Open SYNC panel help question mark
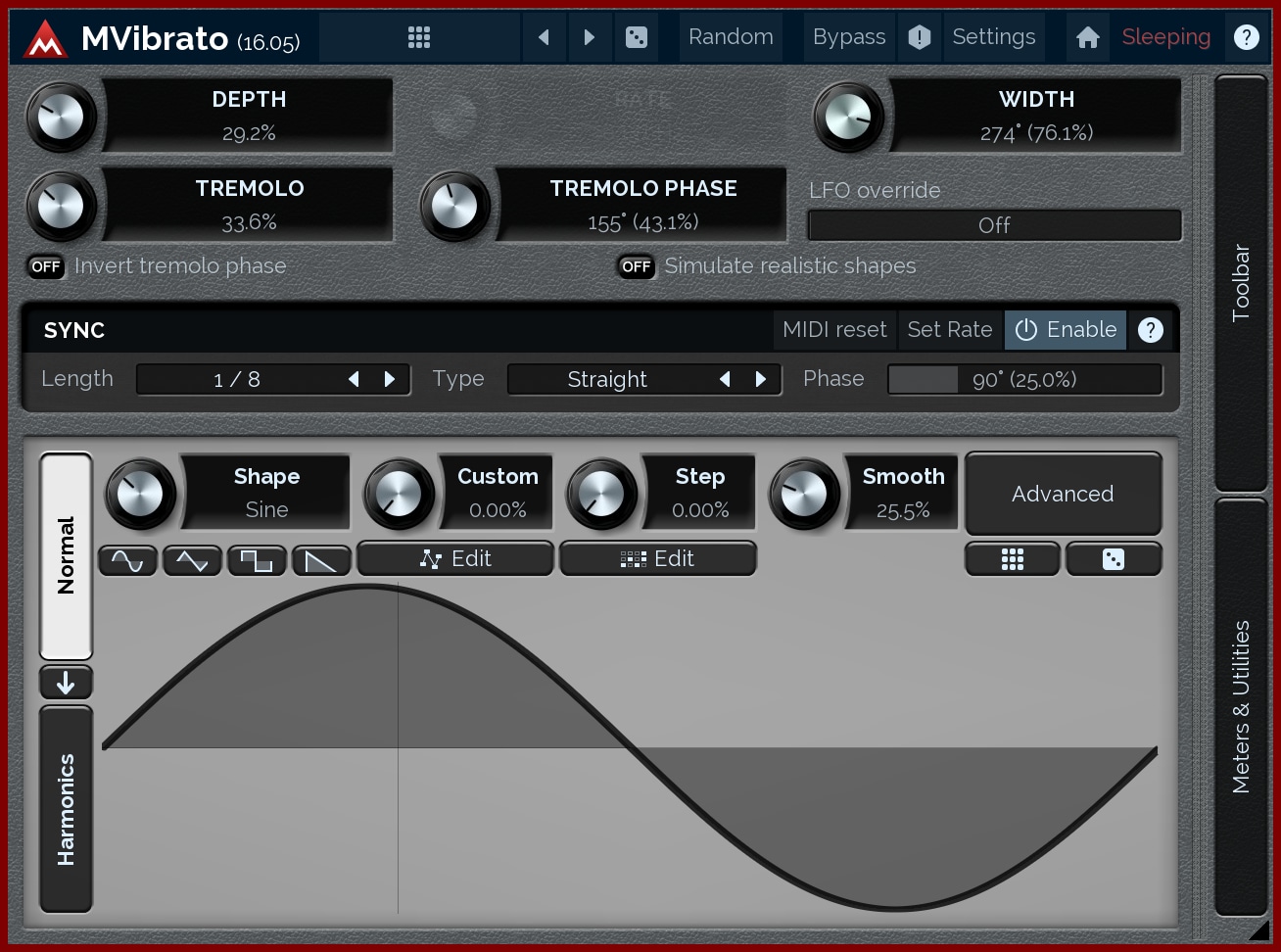Viewport: 1281px width, 952px height. pos(1151,330)
